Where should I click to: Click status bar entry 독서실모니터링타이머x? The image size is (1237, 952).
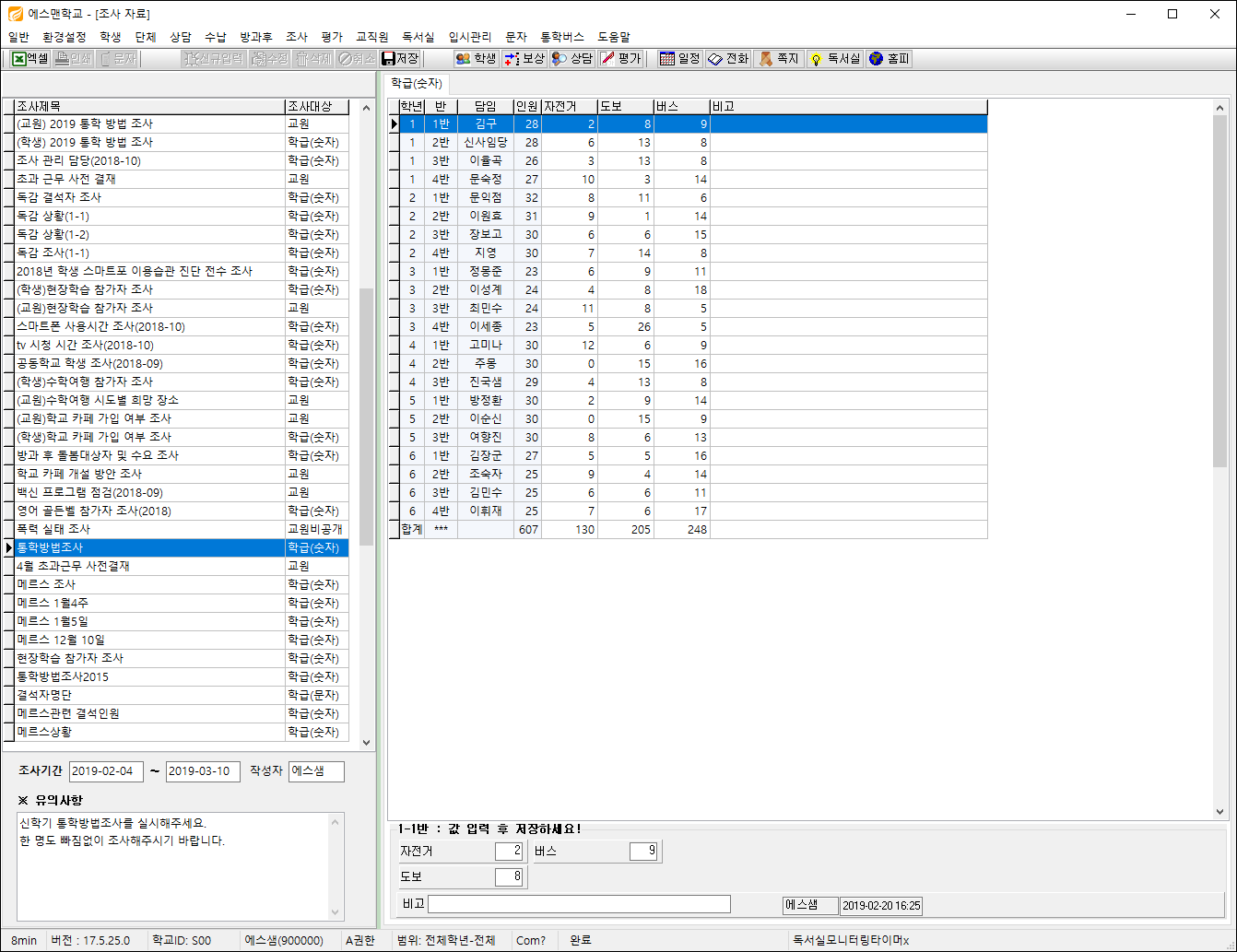(x=851, y=940)
